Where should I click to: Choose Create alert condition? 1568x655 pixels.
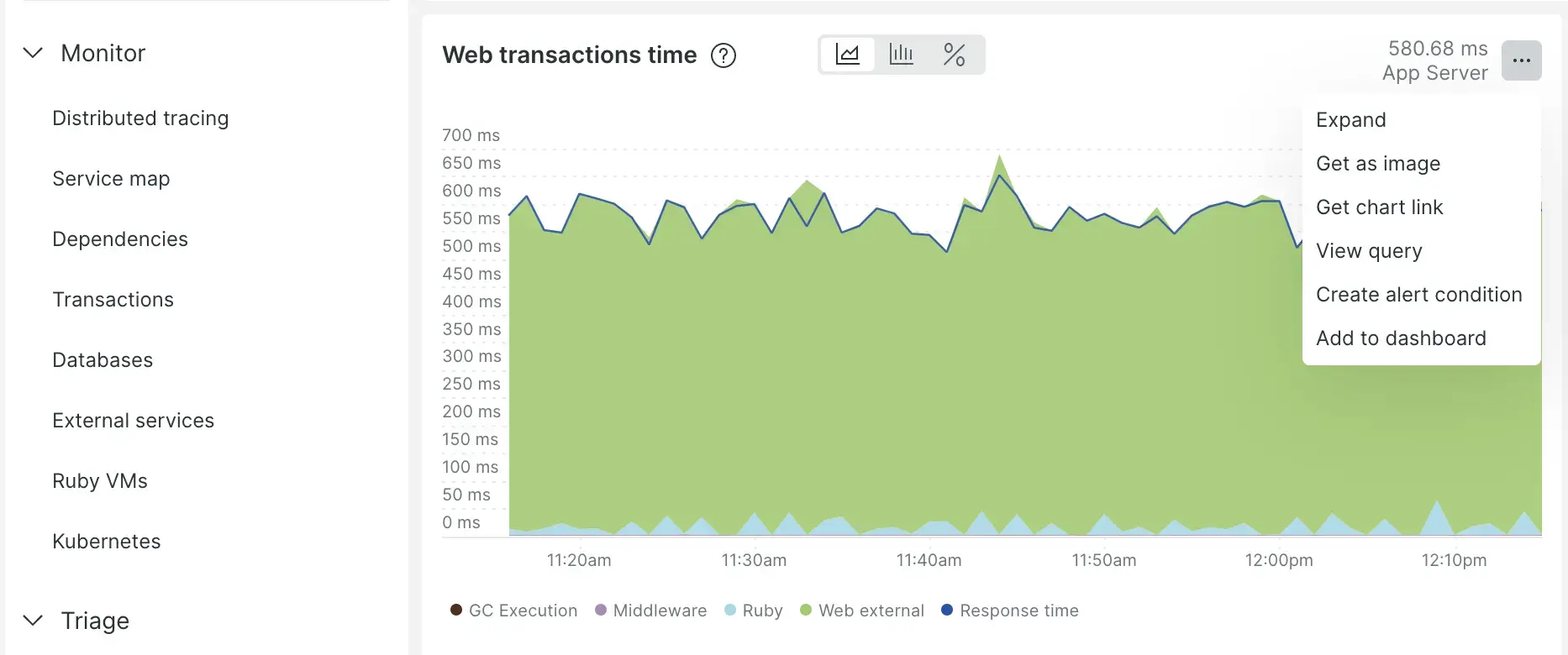(1418, 294)
